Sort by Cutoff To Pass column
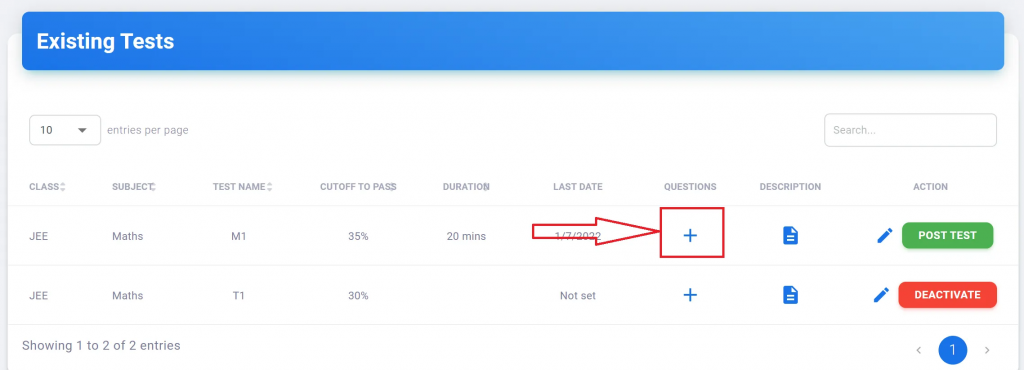This screenshot has height=370, width=1024. pyautogui.click(x=358, y=187)
